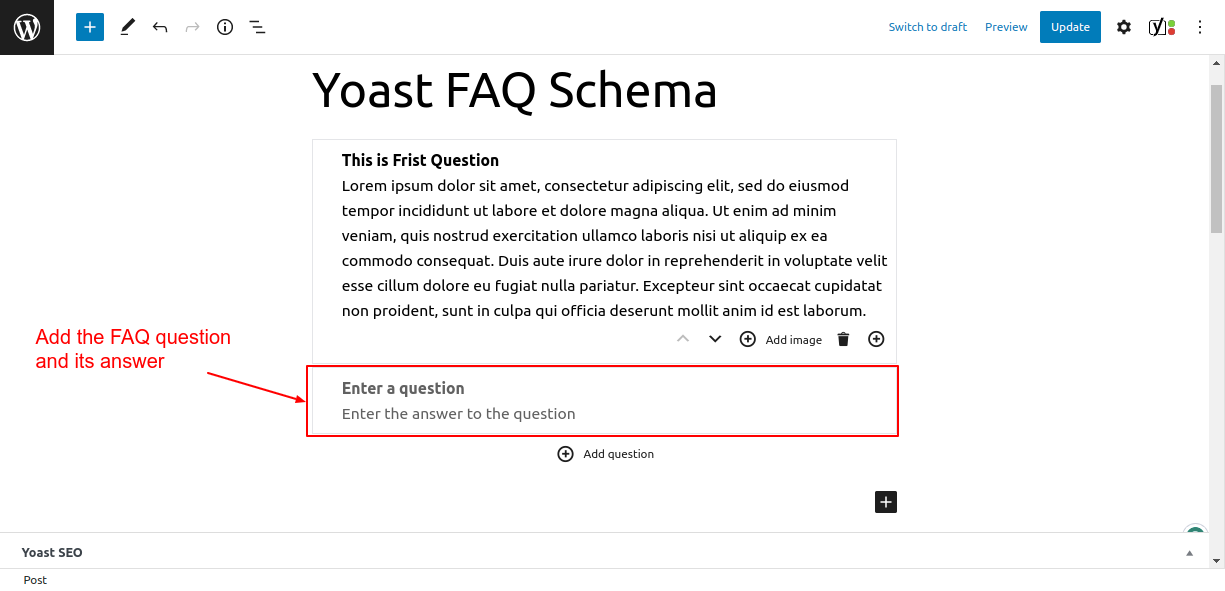Open the block inserter with the blue plus
The height and width of the screenshot is (591, 1225).
coord(89,27)
